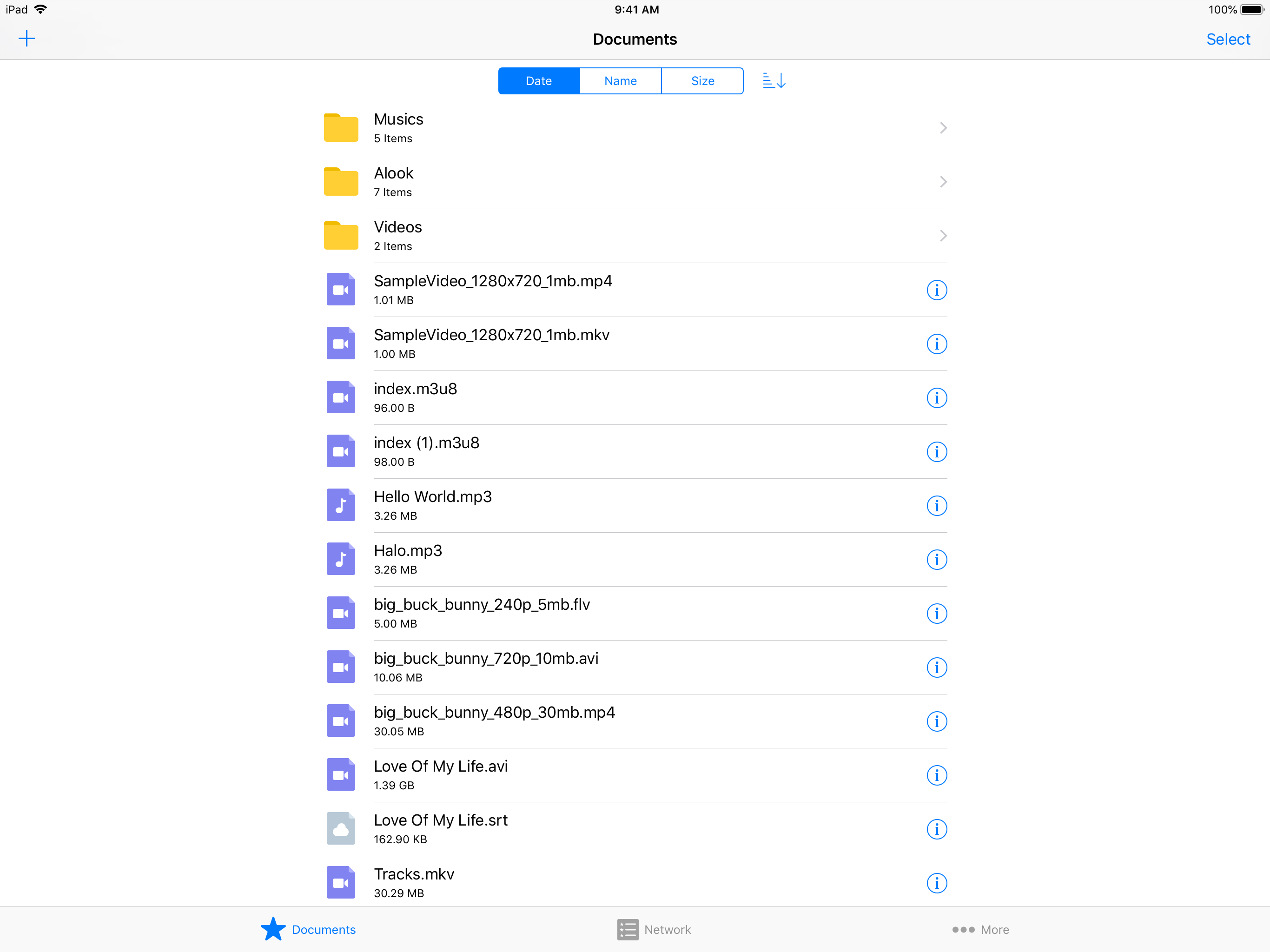Screen dimensions: 1270x952
Task: Toggle the sort direction arrow
Action: click(773, 81)
